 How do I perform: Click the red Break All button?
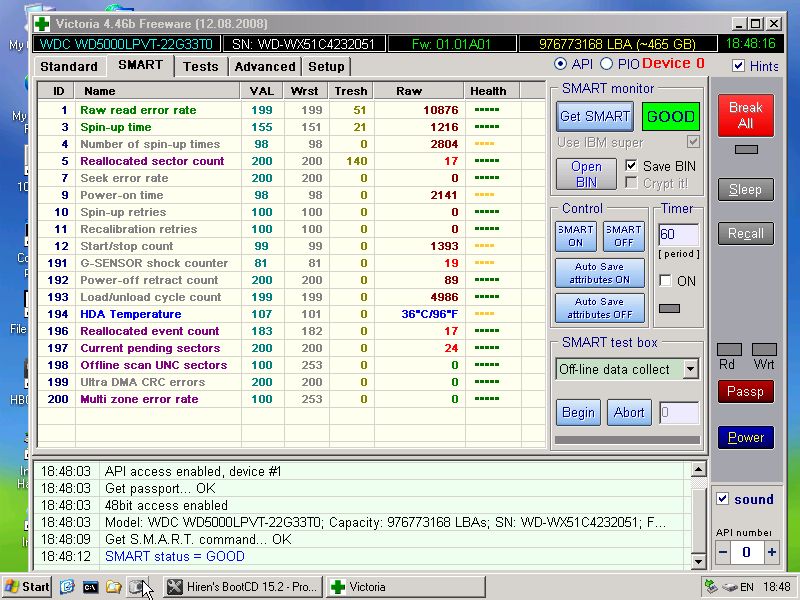[x=745, y=115]
